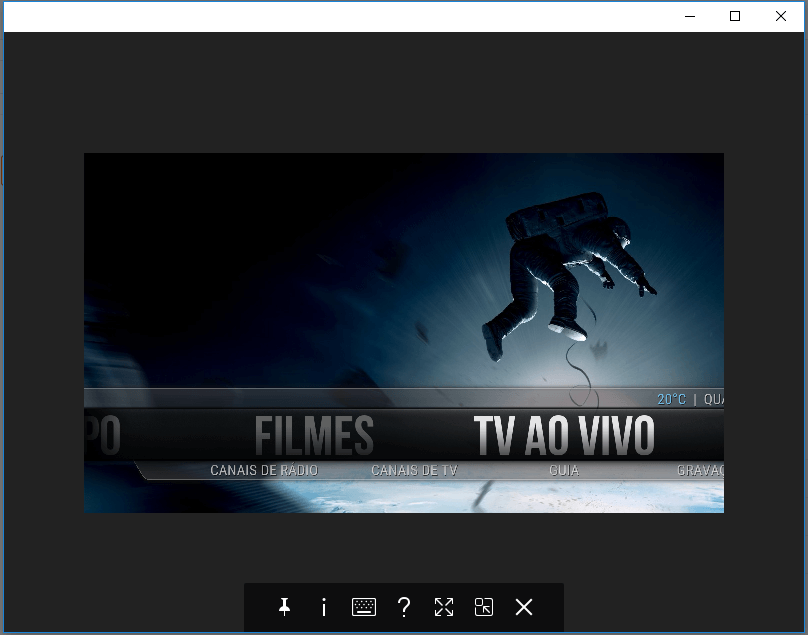Open CANAIS DE RÁDIO submenu

(x=264, y=471)
